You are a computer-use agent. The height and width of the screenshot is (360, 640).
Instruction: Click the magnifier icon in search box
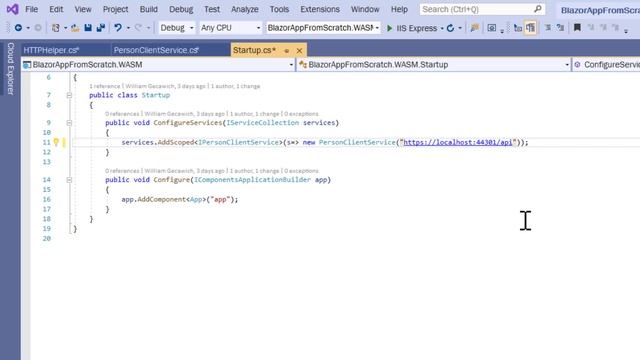point(538,9)
